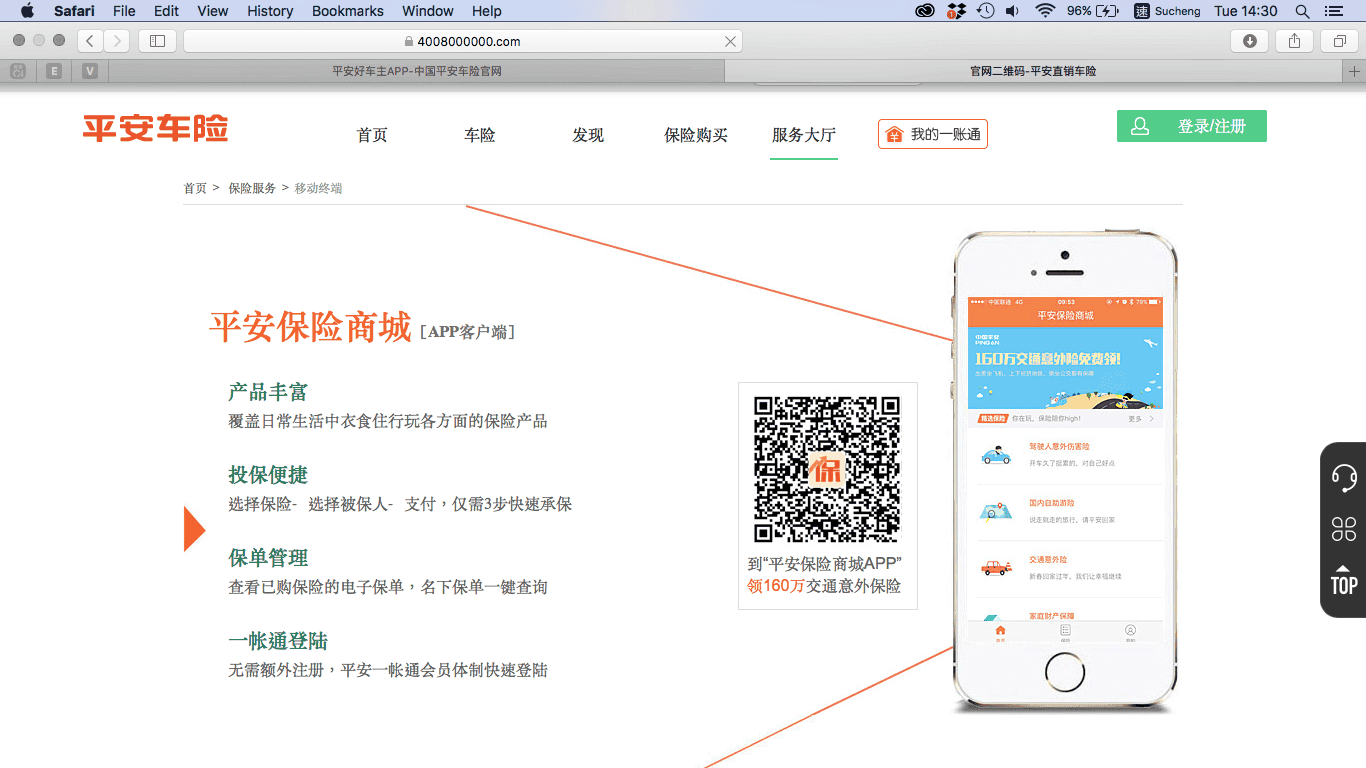
Task: Click the TOP back-to-top button
Action: click(x=1344, y=581)
